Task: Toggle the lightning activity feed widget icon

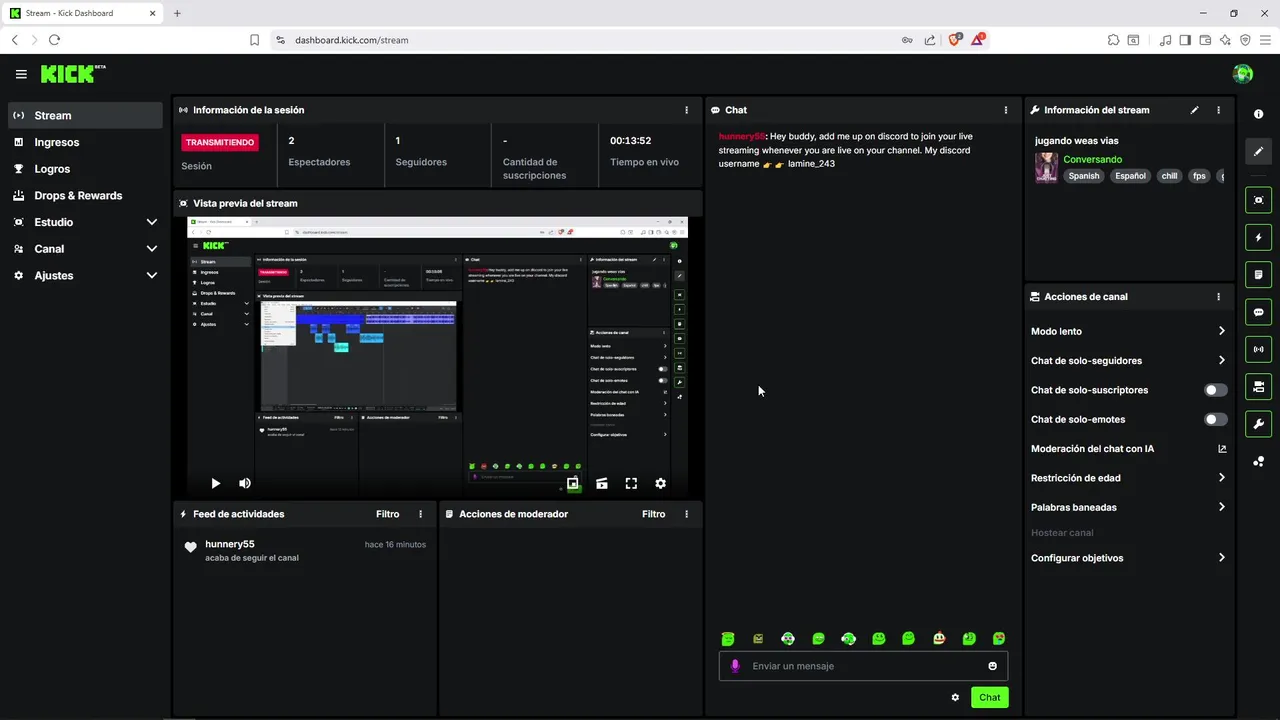Action: click(x=1259, y=238)
